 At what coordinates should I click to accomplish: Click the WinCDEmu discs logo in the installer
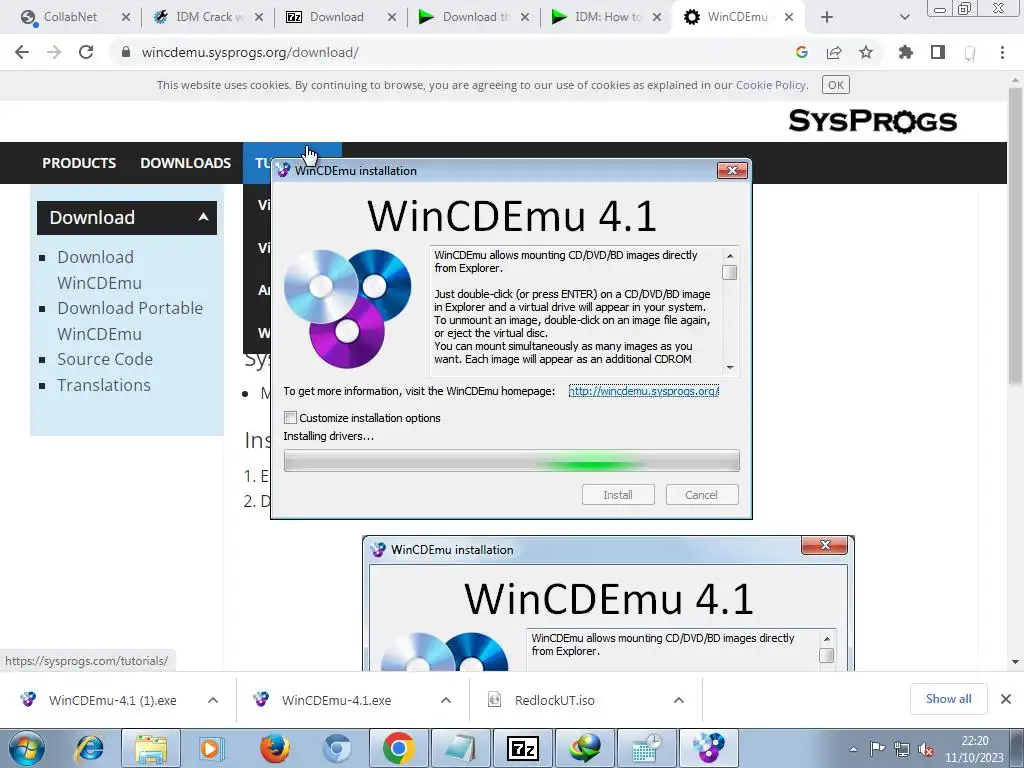[x=347, y=308]
